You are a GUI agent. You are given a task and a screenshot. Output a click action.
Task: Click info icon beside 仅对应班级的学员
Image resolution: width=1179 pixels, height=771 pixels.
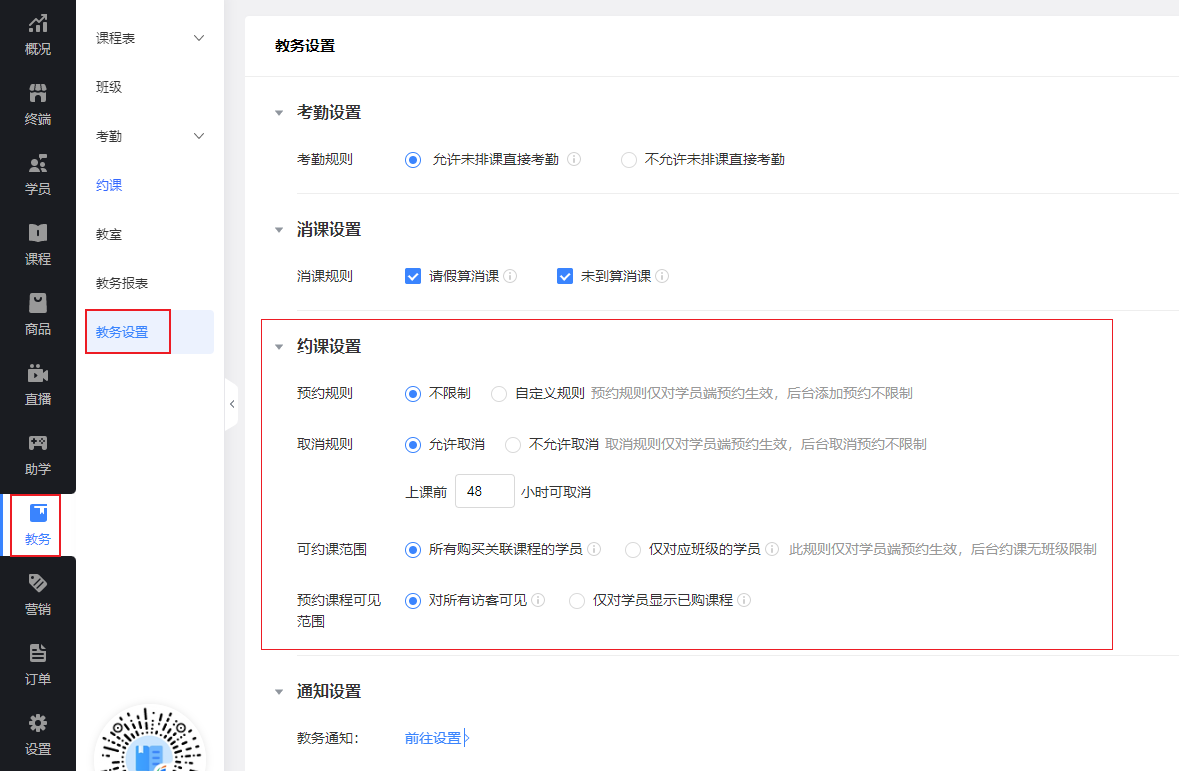click(771, 549)
